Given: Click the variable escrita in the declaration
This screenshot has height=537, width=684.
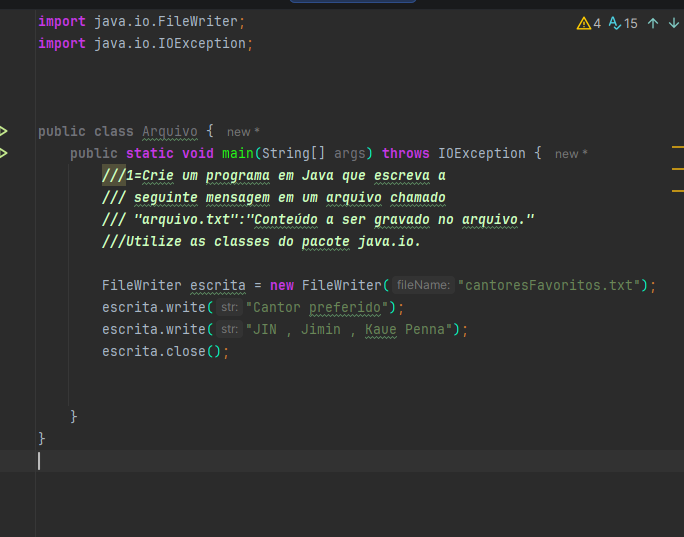Looking at the screenshot, I should pyautogui.click(x=218, y=286).
